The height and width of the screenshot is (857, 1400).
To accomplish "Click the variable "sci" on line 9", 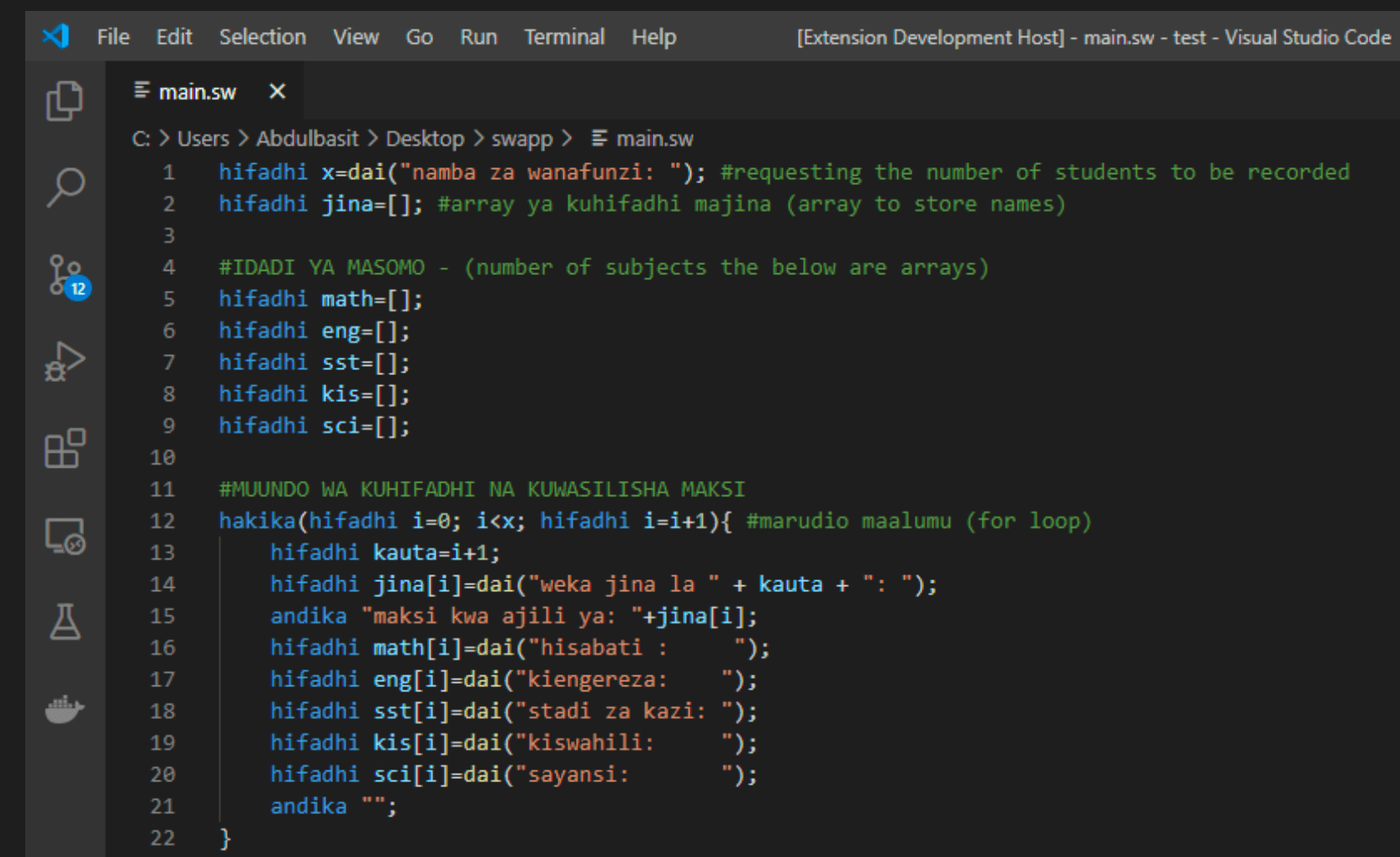I will coord(341,426).
